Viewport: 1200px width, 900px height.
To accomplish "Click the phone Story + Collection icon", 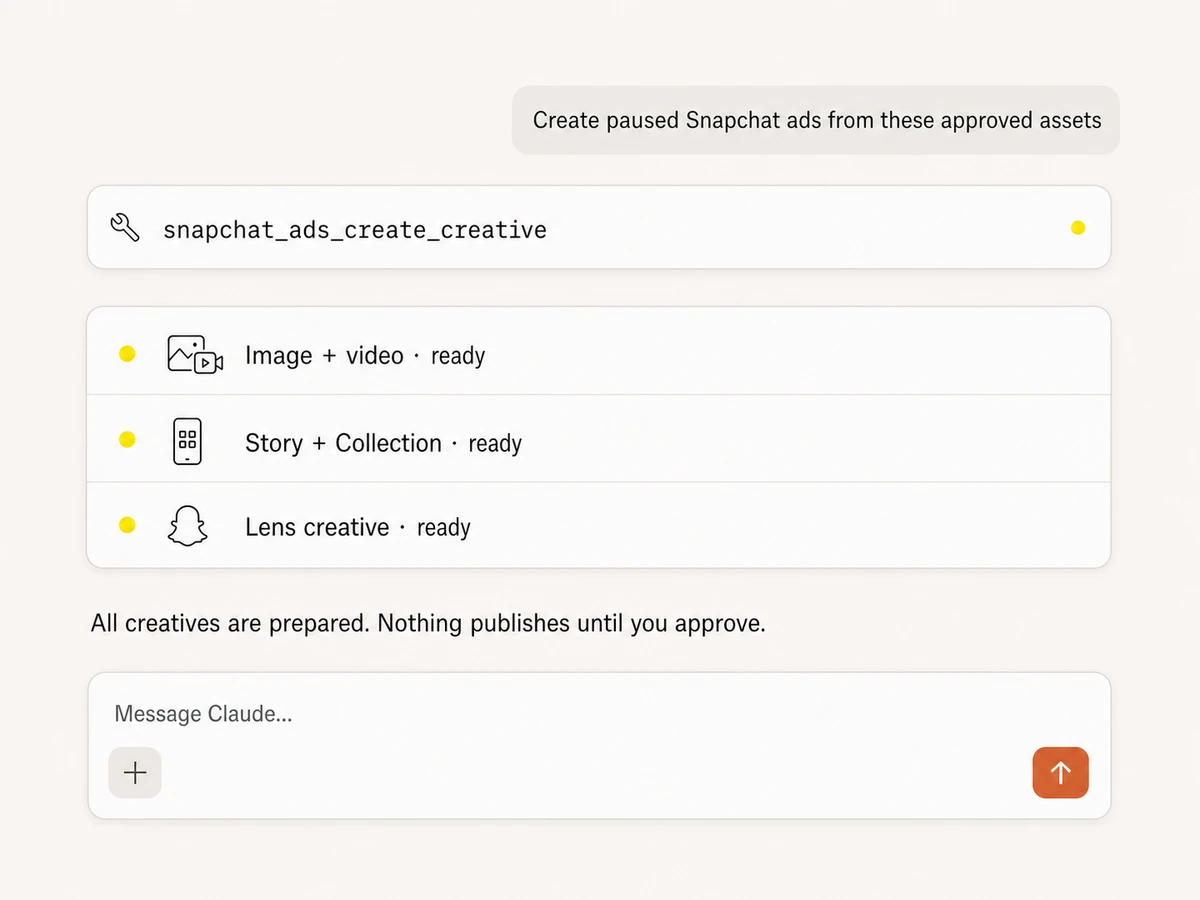I will pyautogui.click(x=187, y=442).
